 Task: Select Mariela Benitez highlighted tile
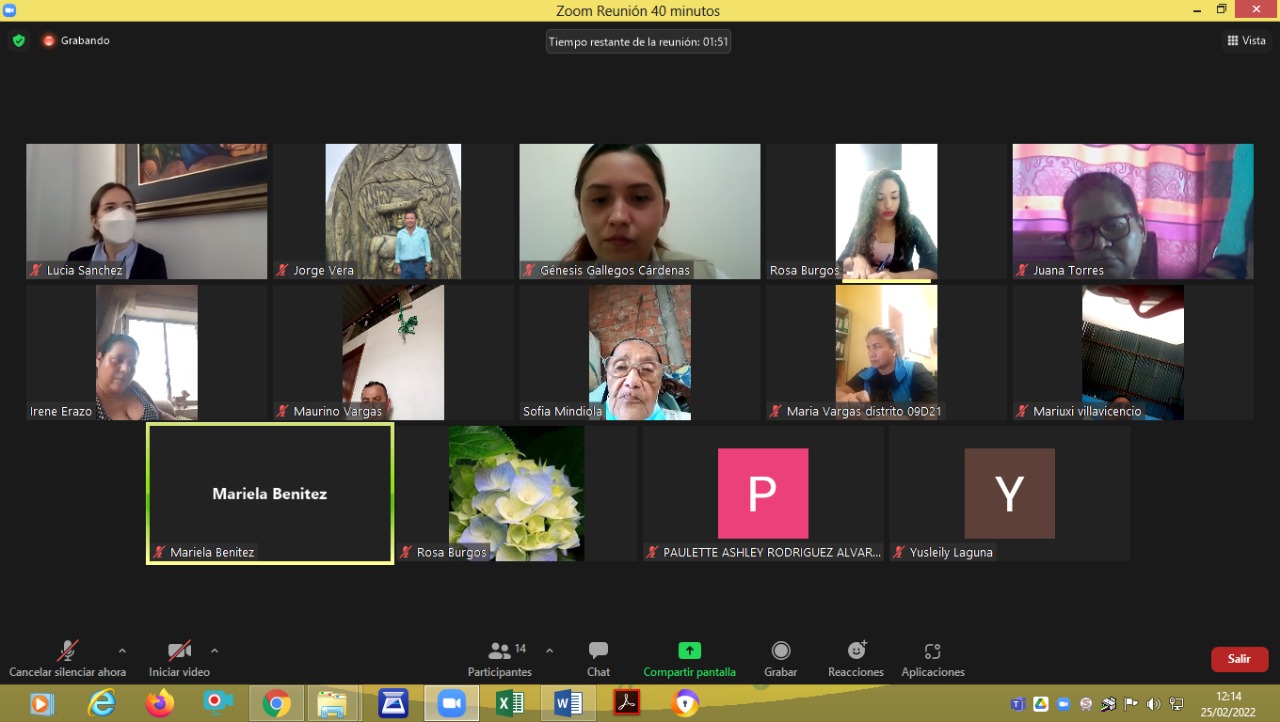269,493
